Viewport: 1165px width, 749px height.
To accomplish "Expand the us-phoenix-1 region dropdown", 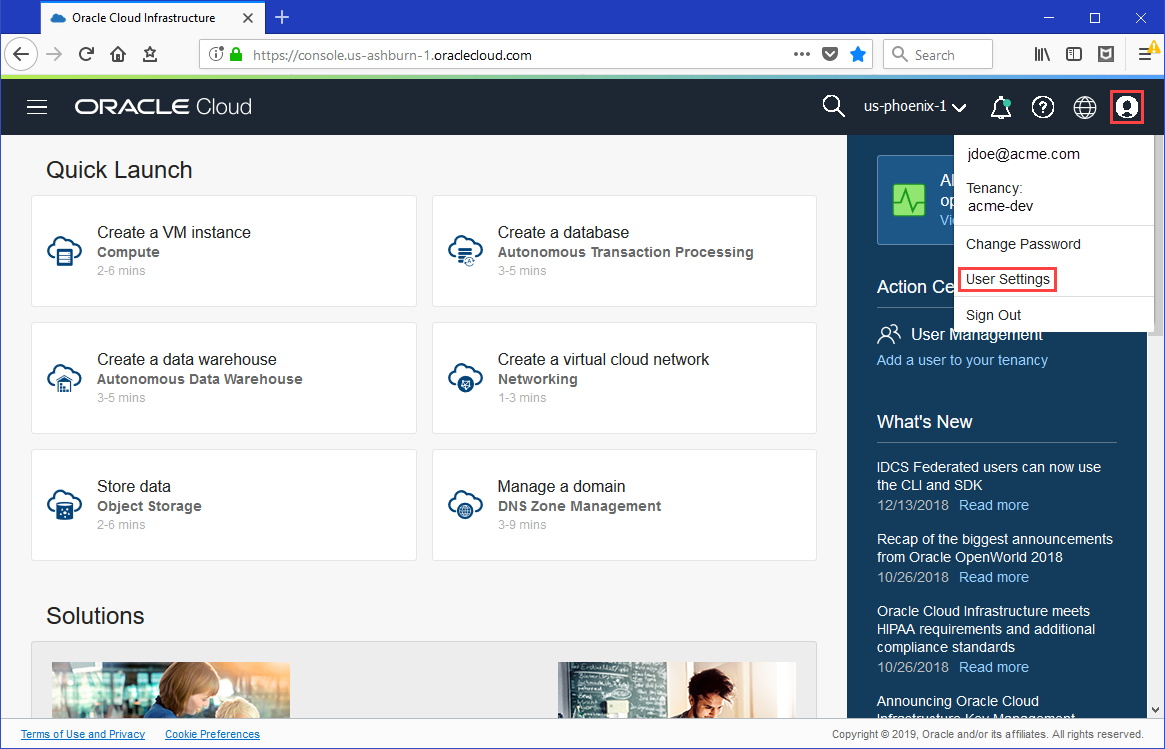I will pos(915,106).
